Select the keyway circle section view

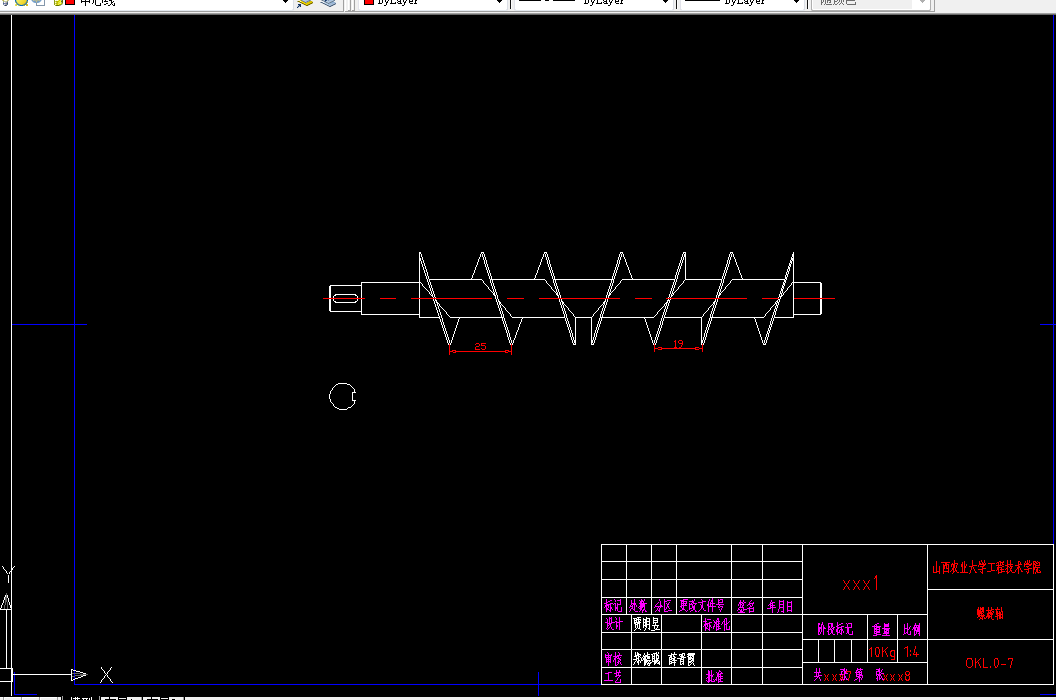pos(342,396)
